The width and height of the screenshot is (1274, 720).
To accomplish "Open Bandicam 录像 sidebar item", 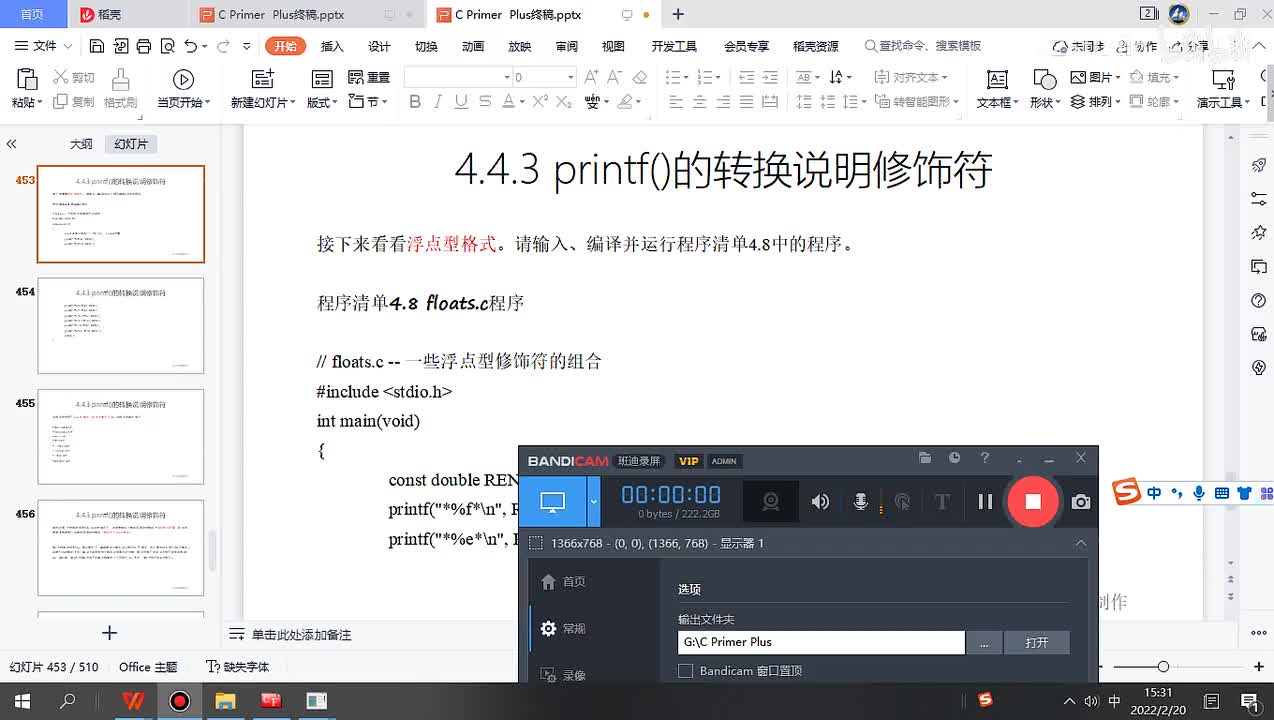I will (562, 675).
